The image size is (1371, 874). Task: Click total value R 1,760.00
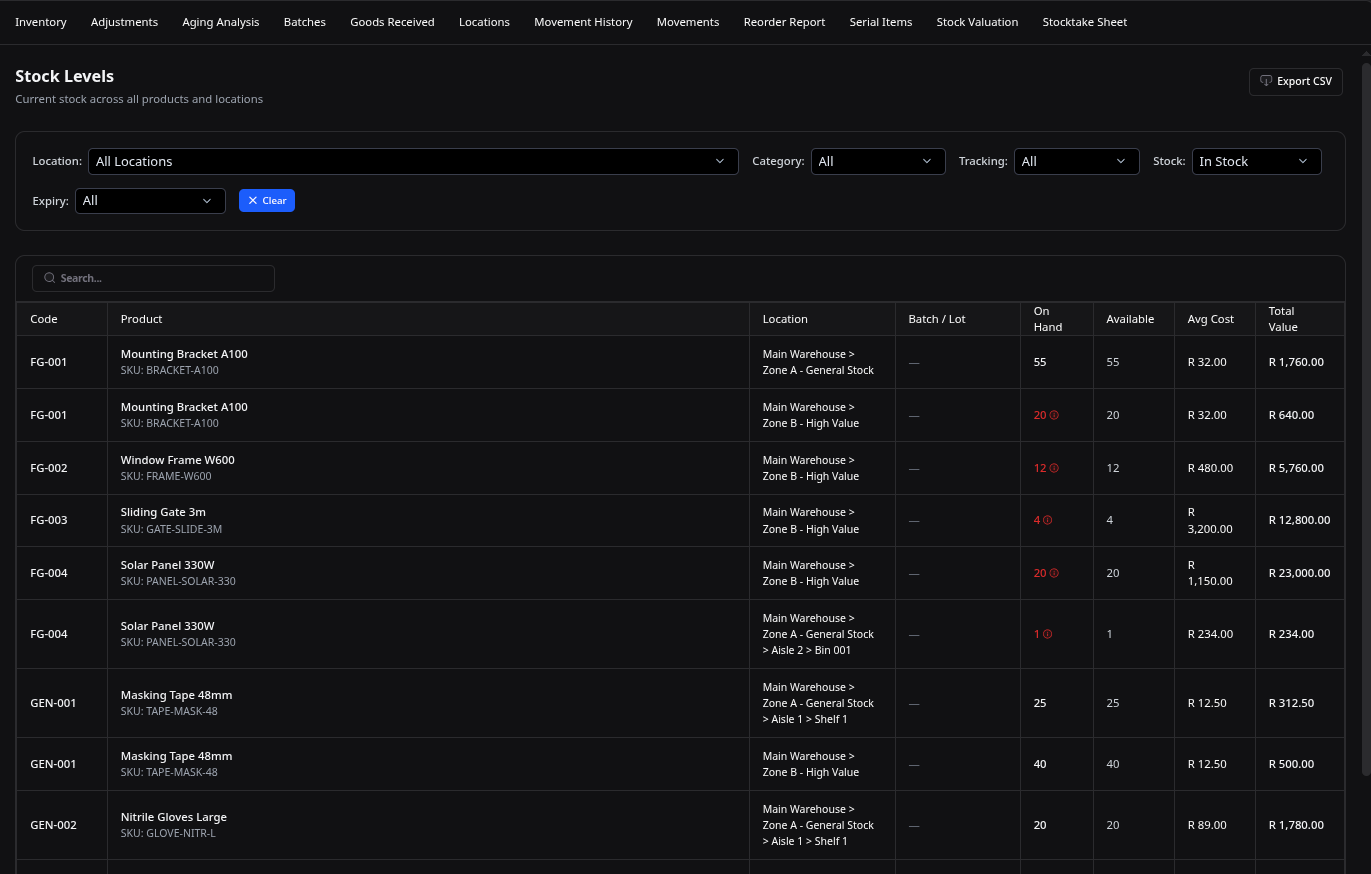coord(1296,362)
